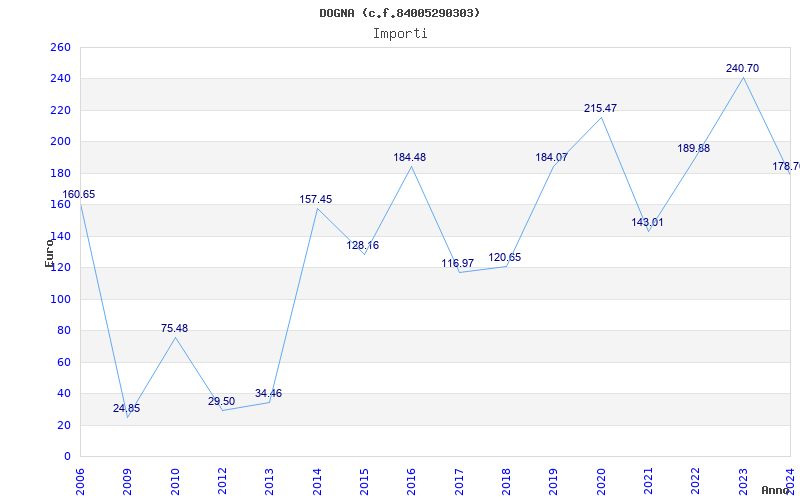The height and width of the screenshot is (500, 800).
Task: Click the x-axis year 2022
Action: 695,482
